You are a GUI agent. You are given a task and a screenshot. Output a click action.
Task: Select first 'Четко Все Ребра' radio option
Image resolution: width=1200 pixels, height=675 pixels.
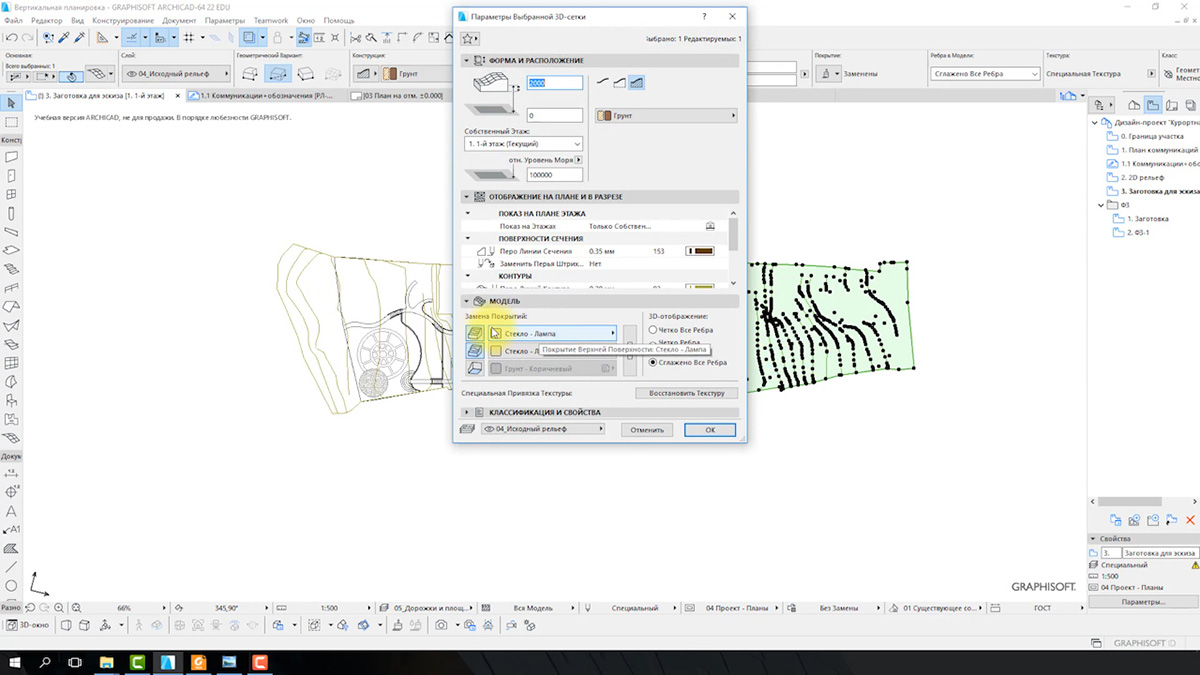(653, 329)
